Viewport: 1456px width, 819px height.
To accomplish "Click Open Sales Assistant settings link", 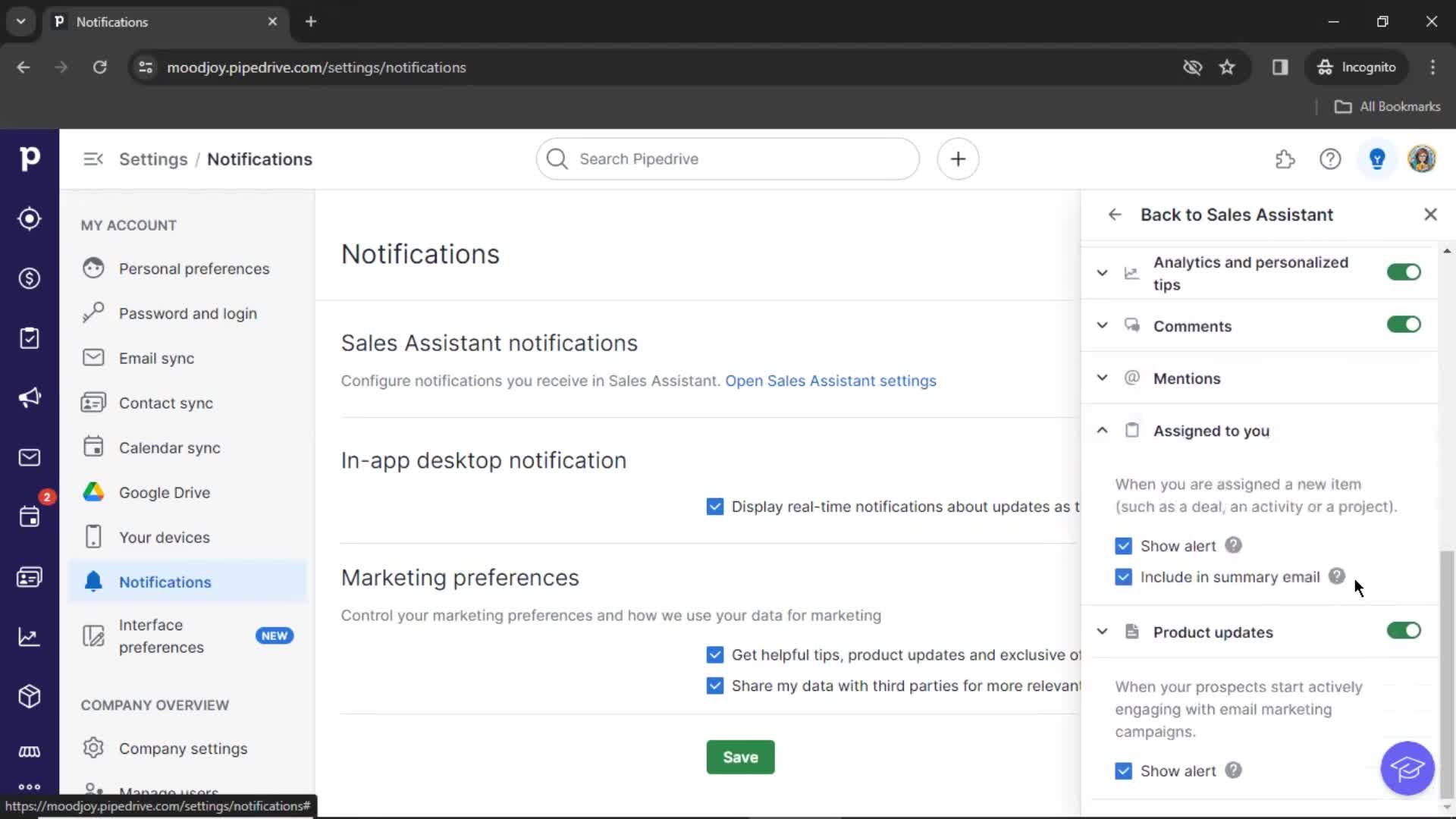I will click(x=830, y=380).
